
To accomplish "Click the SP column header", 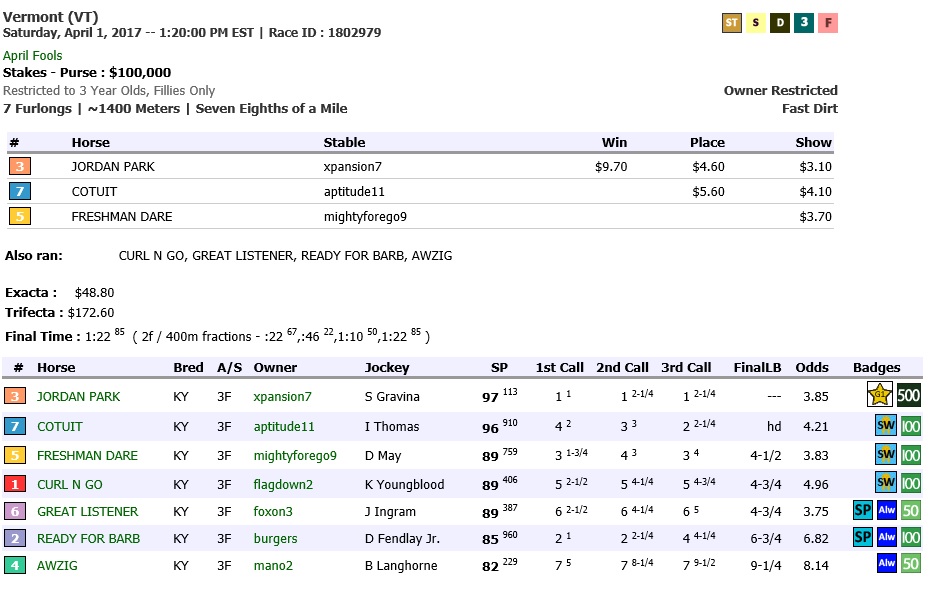I will [499, 367].
